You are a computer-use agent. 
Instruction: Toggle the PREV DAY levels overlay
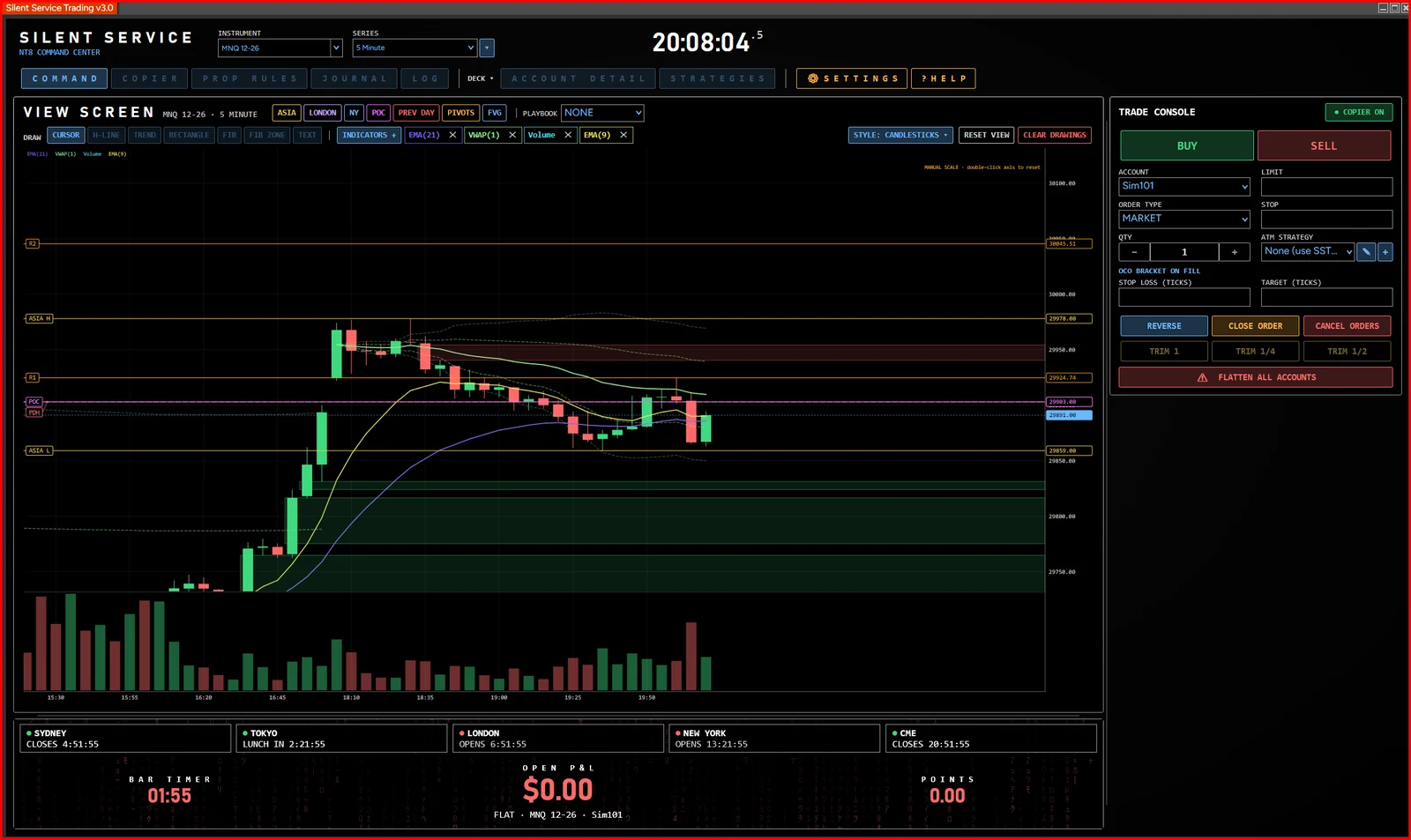(x=416, y=113)
